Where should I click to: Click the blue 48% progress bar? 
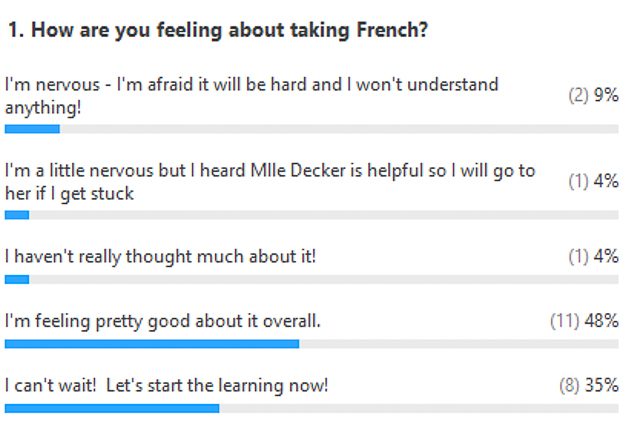152,344
